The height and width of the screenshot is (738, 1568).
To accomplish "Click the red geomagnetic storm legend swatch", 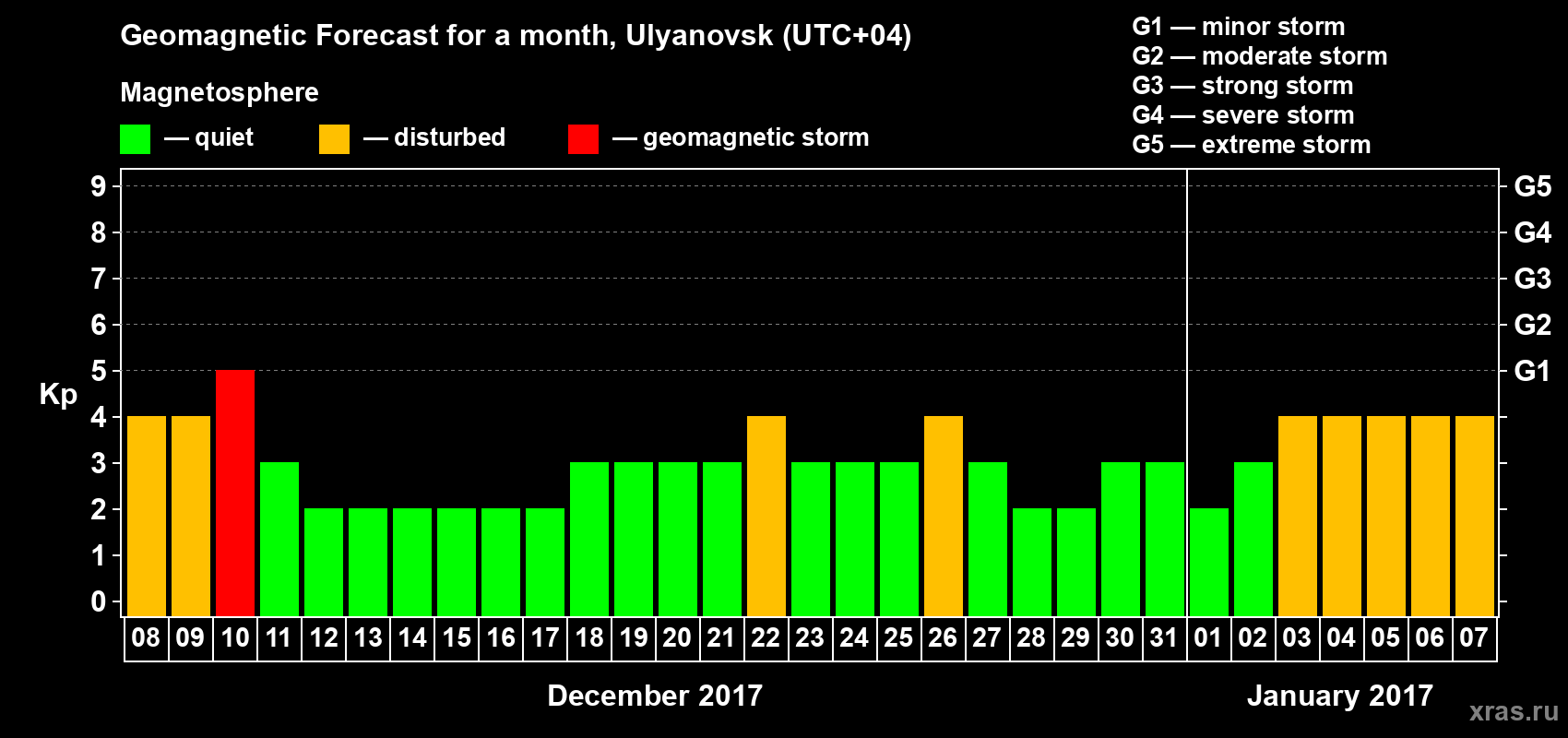I will 583,139.
